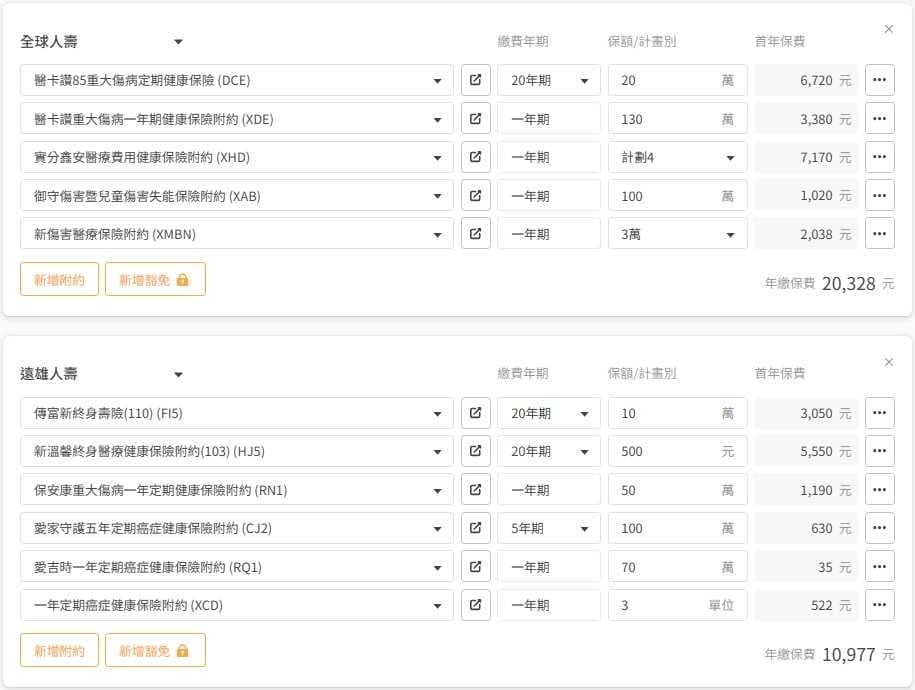Screen dimensions: 915x690
Task: Open external link for XDE rider row
Action: point(476,119)
